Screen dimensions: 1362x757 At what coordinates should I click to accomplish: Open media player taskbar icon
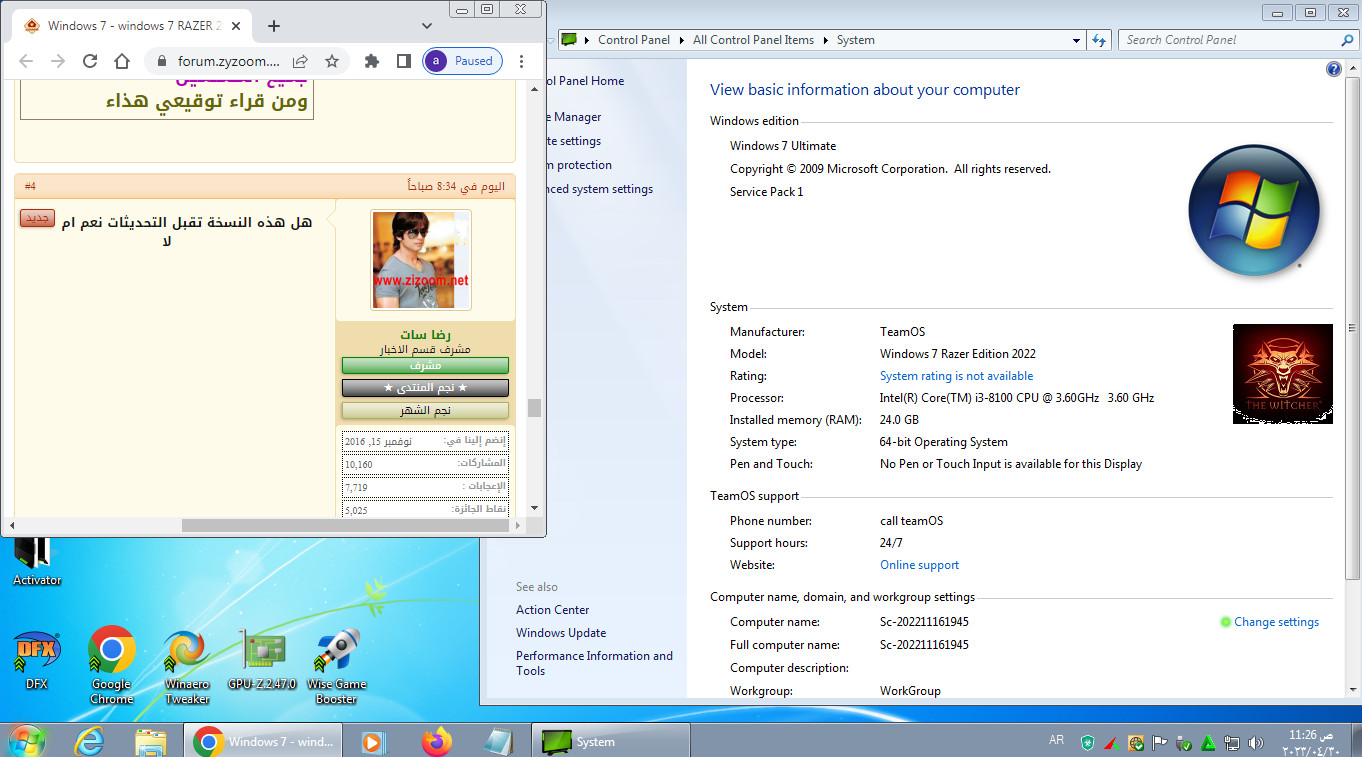[x=373, y=741]
